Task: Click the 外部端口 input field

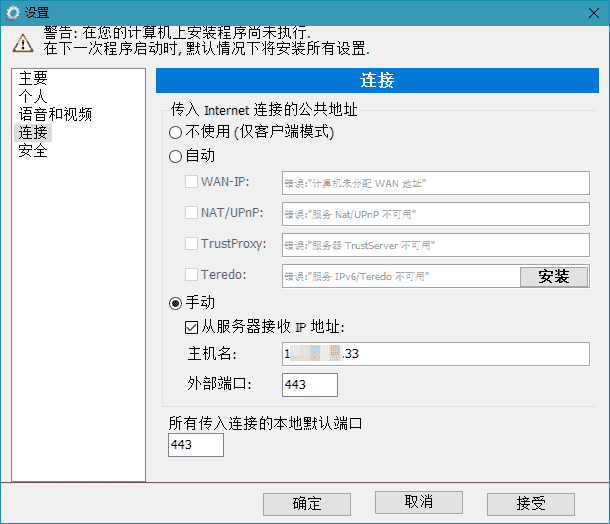Action: pos(310,385)
